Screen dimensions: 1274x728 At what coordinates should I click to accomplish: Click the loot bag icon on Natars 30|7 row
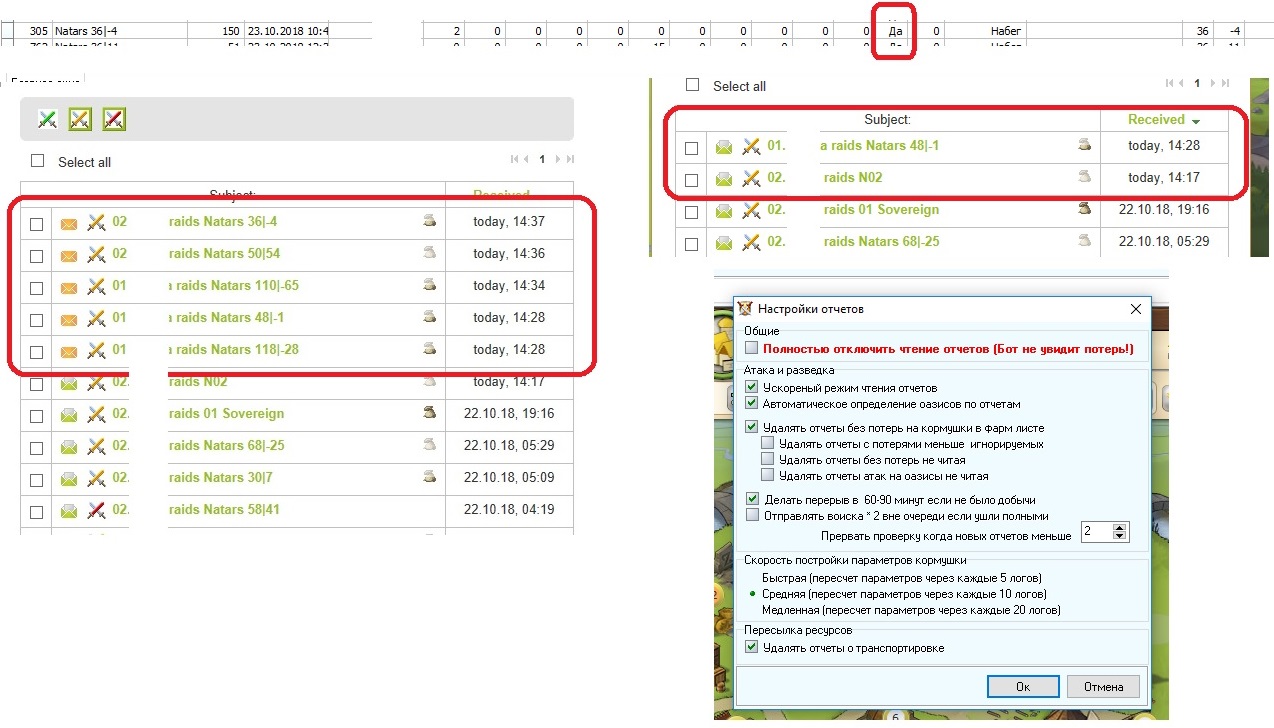(430, 477)
